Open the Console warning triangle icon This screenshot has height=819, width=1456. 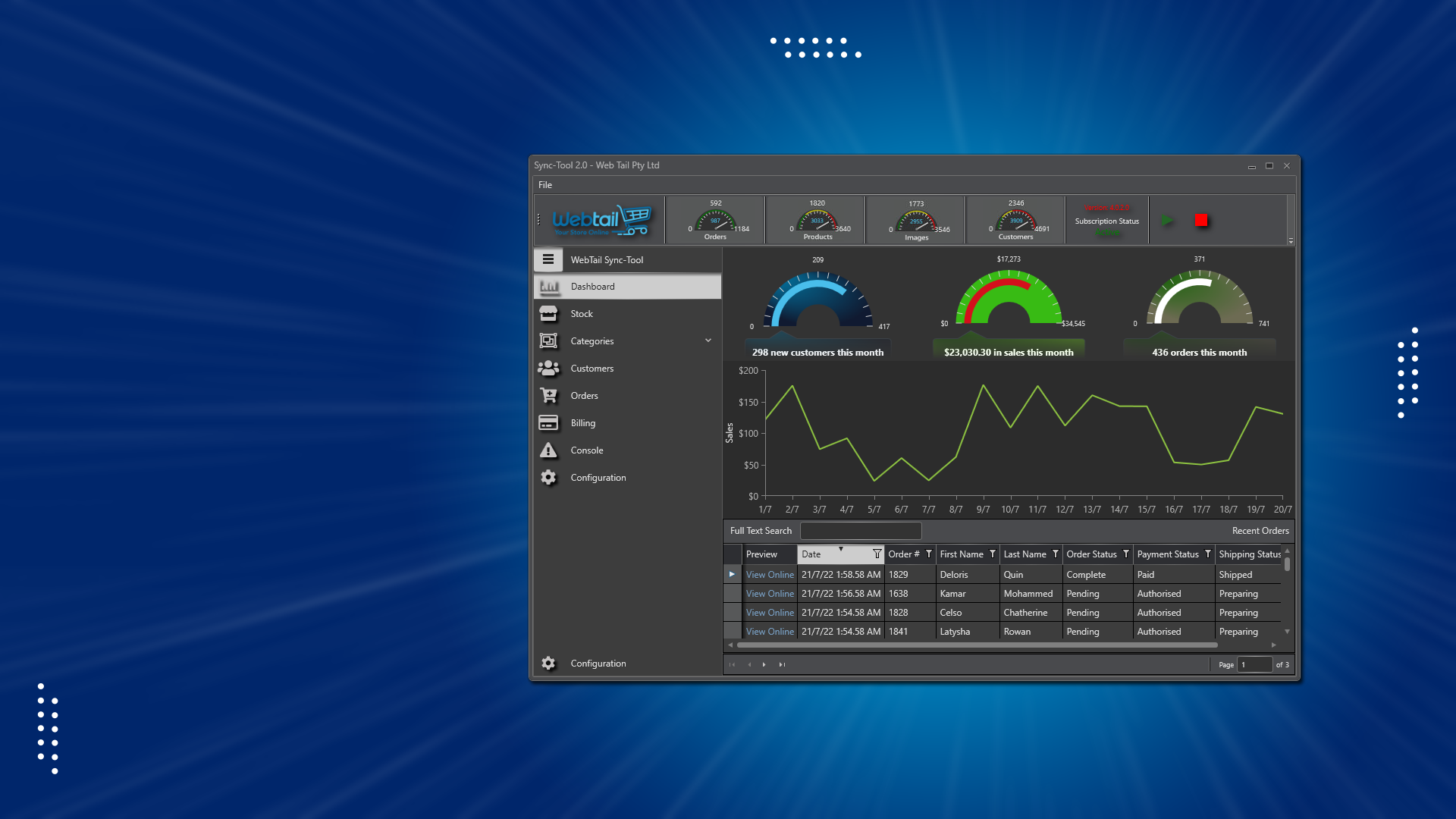click(548, 450)
